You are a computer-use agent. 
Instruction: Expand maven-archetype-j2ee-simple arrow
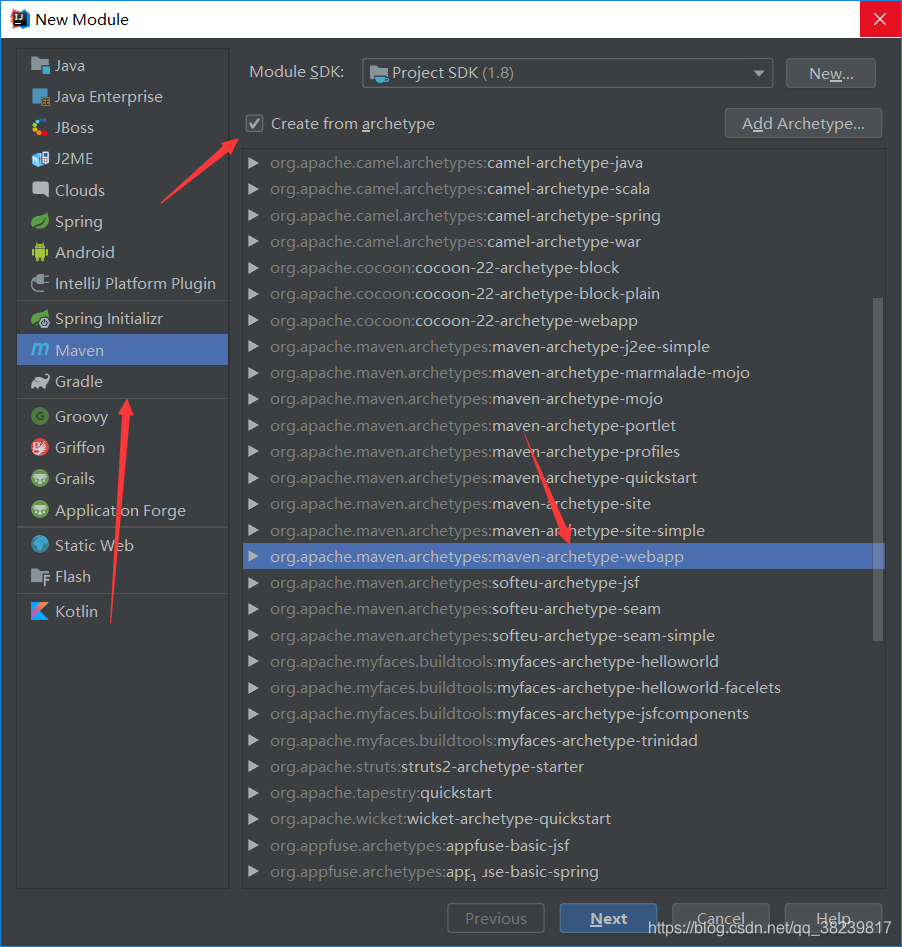[x=254, y=347]
